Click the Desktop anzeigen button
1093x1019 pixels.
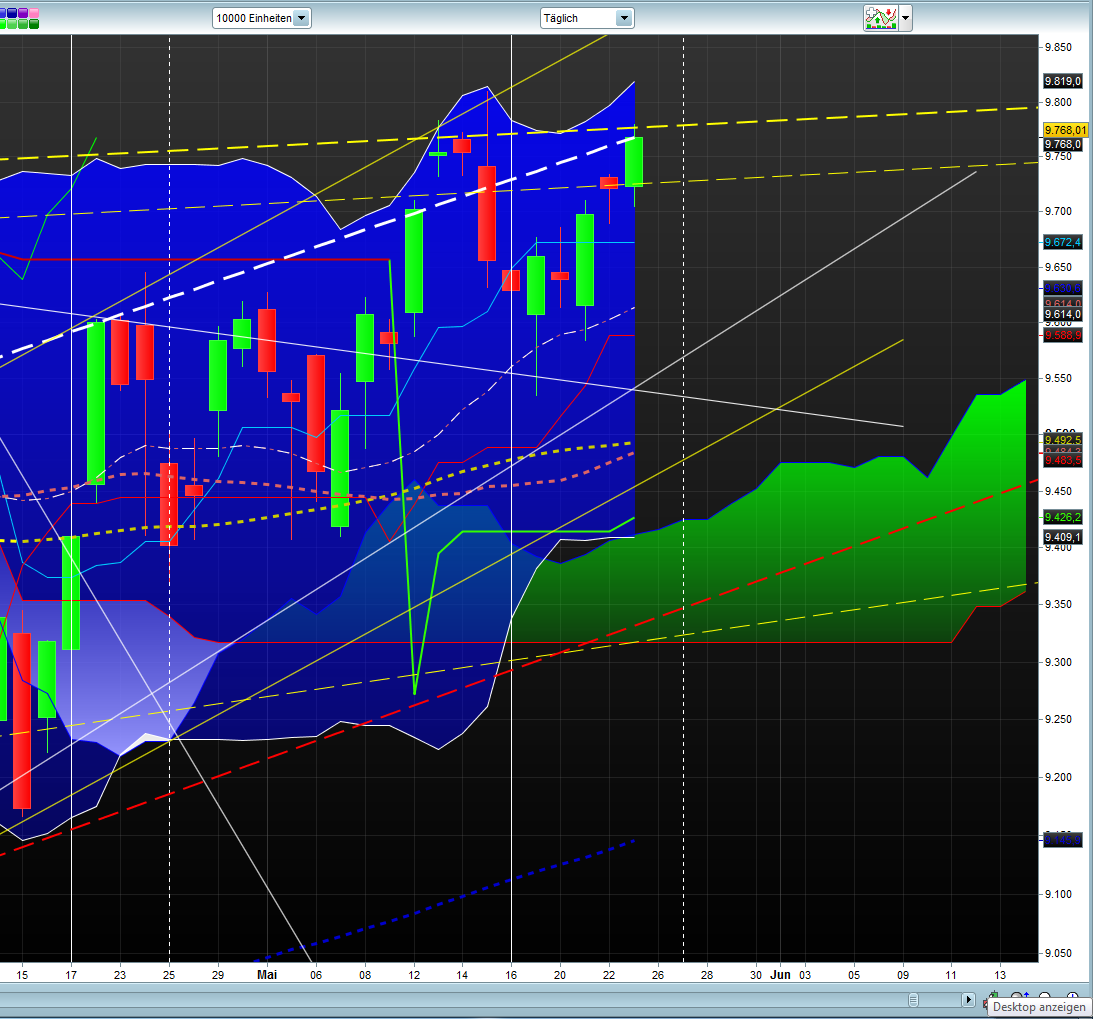tap(1039, 1007)
